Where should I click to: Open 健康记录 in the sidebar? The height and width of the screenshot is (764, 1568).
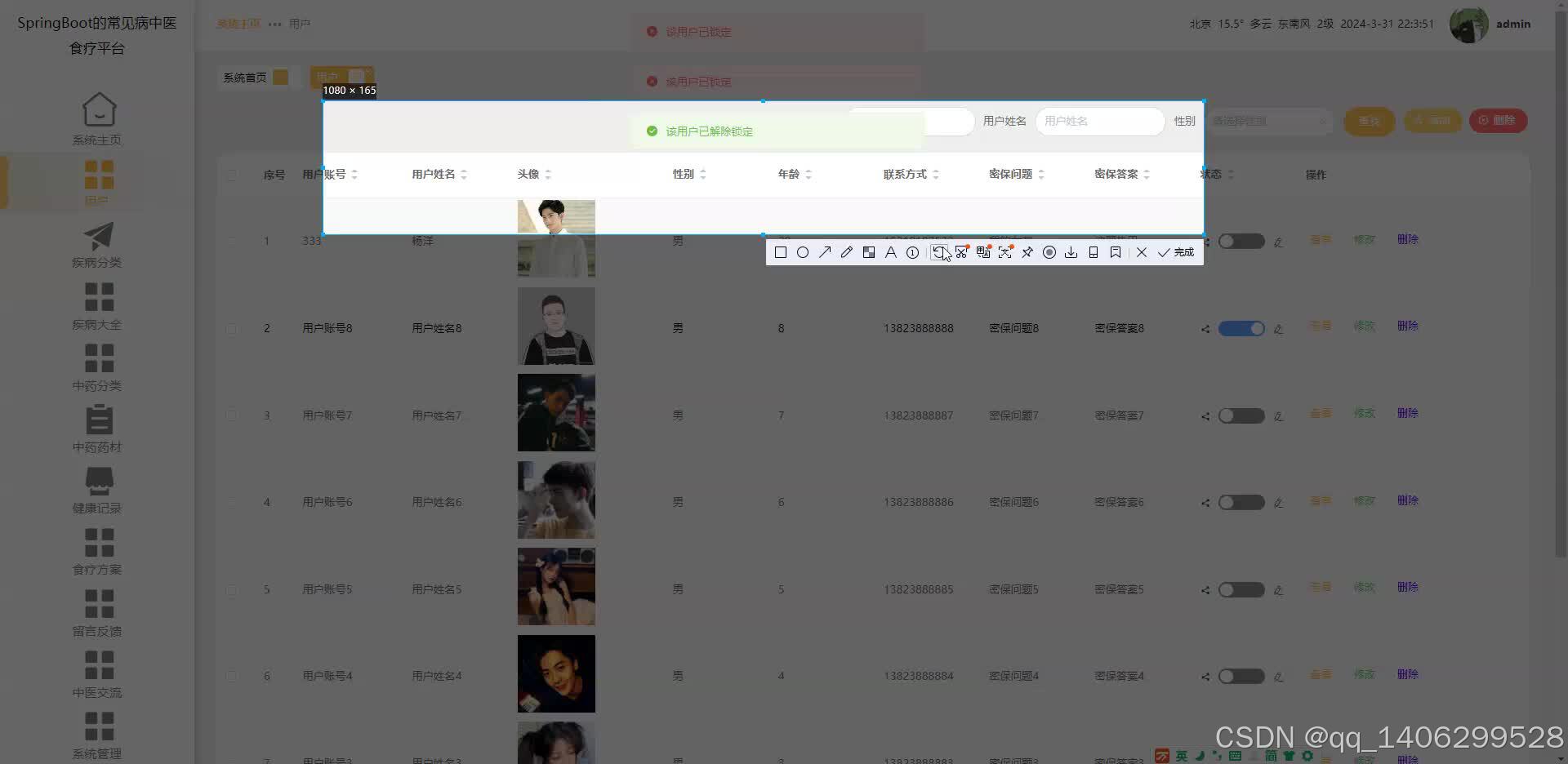click(97, 490)
